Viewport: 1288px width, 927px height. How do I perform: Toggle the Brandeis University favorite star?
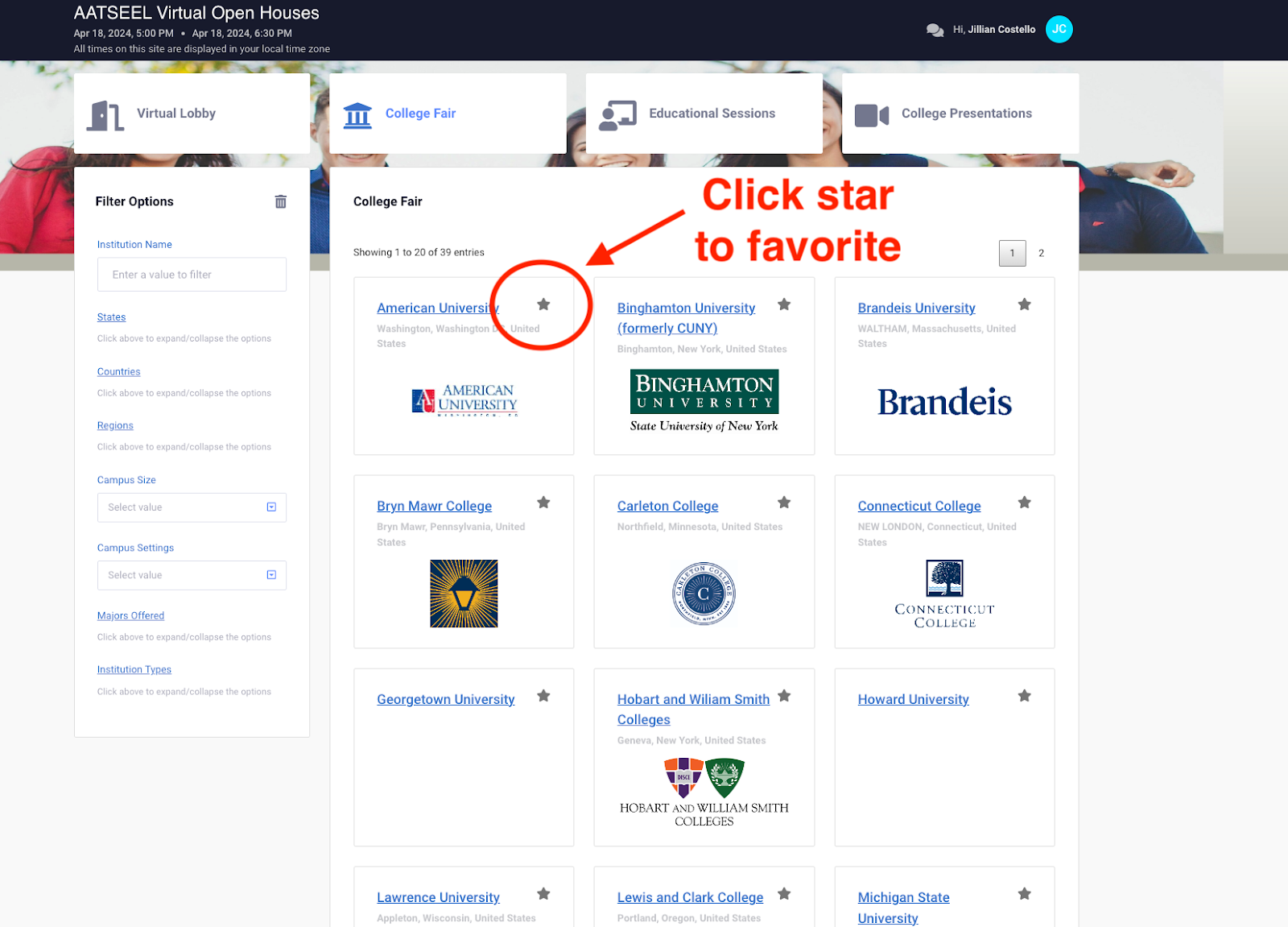click(1024, 304)
